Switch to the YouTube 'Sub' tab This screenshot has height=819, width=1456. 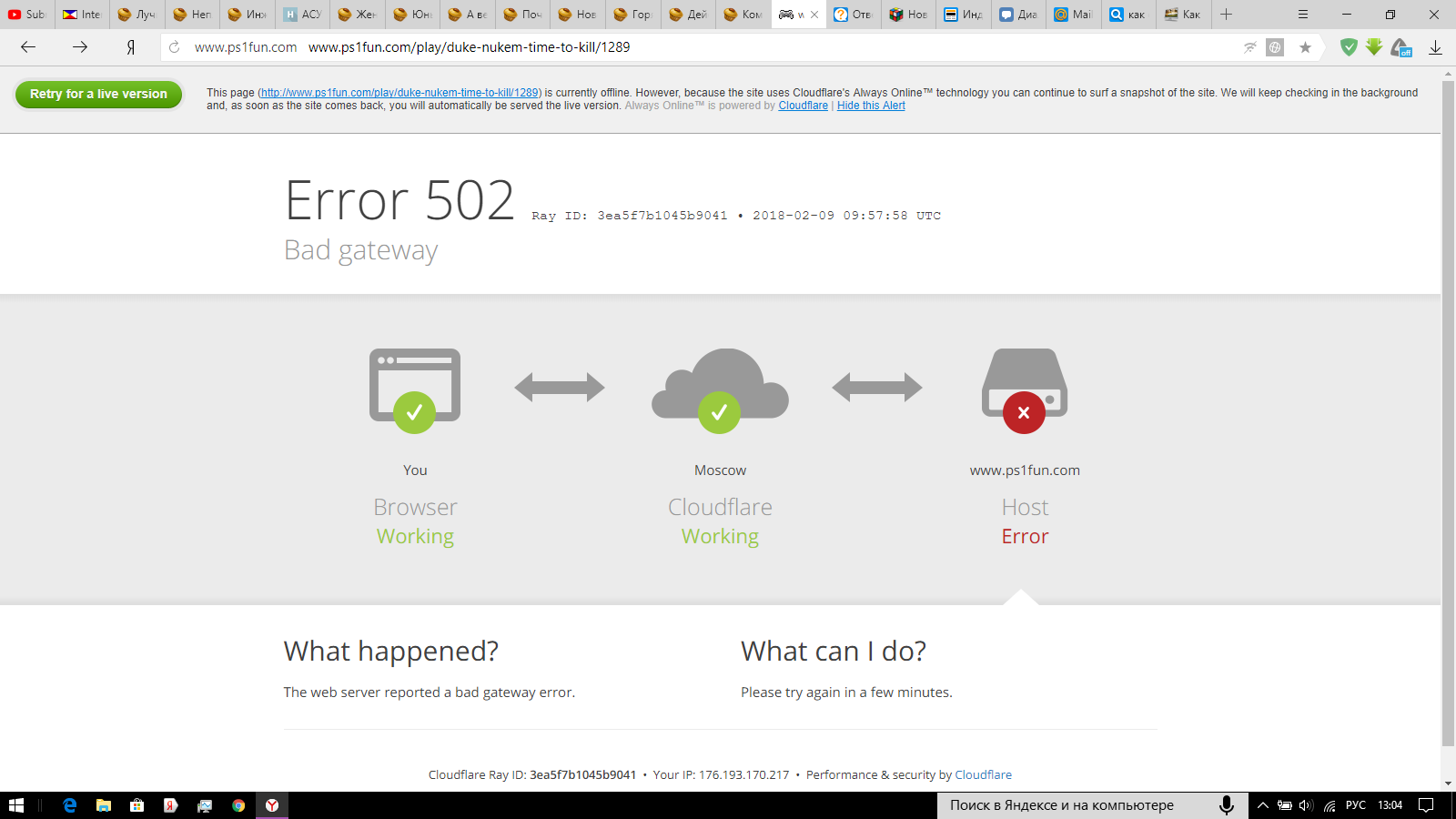point(27,15)
